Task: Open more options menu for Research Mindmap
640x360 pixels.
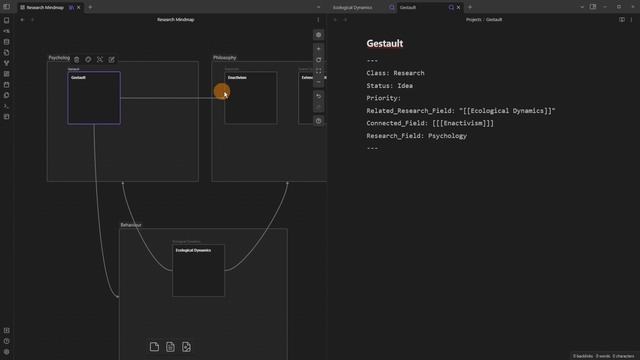Action: (x=318, y=20)
